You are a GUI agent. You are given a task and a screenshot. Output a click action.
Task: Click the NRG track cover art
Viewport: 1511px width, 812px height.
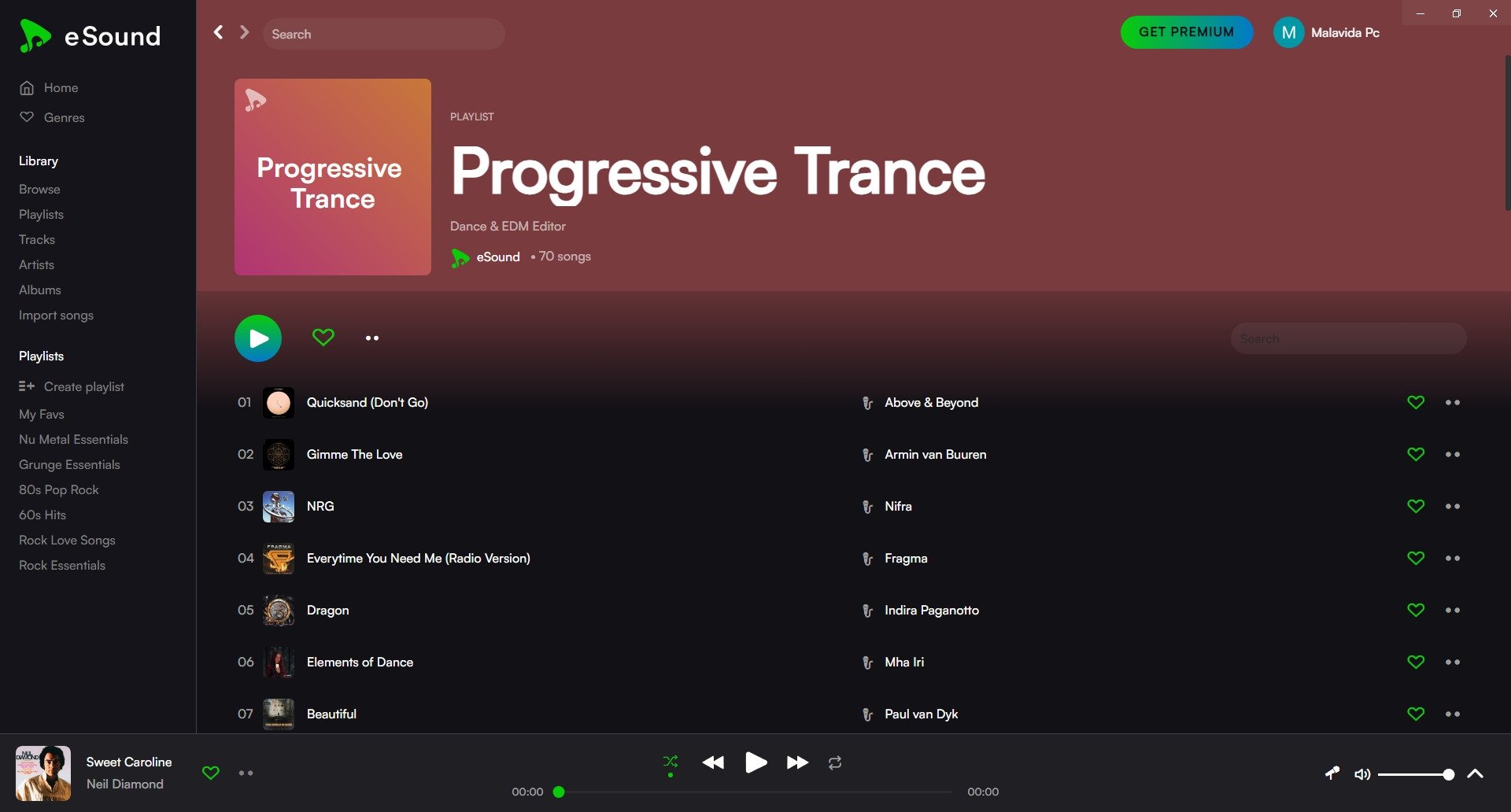[x=279, y=507]
